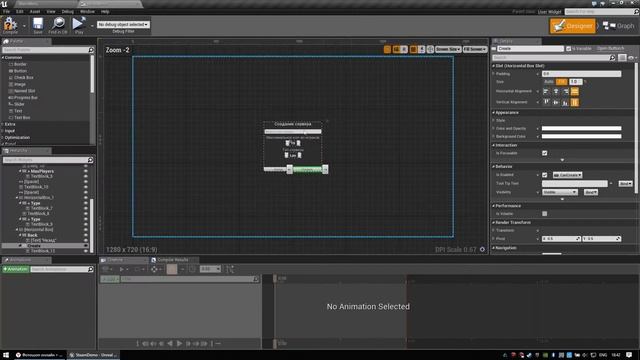Image resolution: width=640 pixels, height=360 pixels.
Task: Select Fill horizontal alignment icon
Action: tap(575, 91)
